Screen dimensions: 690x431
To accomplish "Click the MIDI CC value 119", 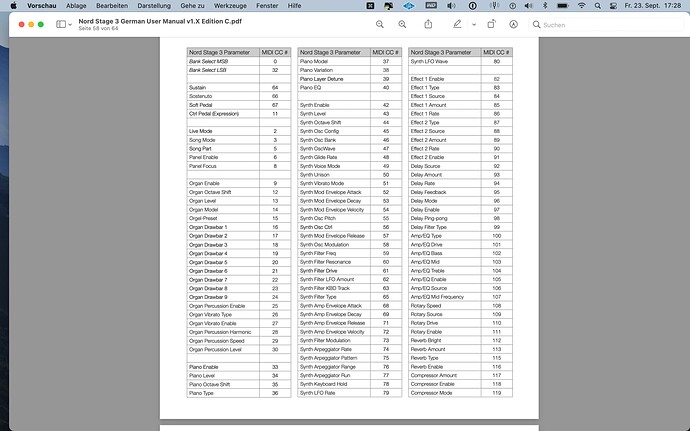I will click(497, 393).
